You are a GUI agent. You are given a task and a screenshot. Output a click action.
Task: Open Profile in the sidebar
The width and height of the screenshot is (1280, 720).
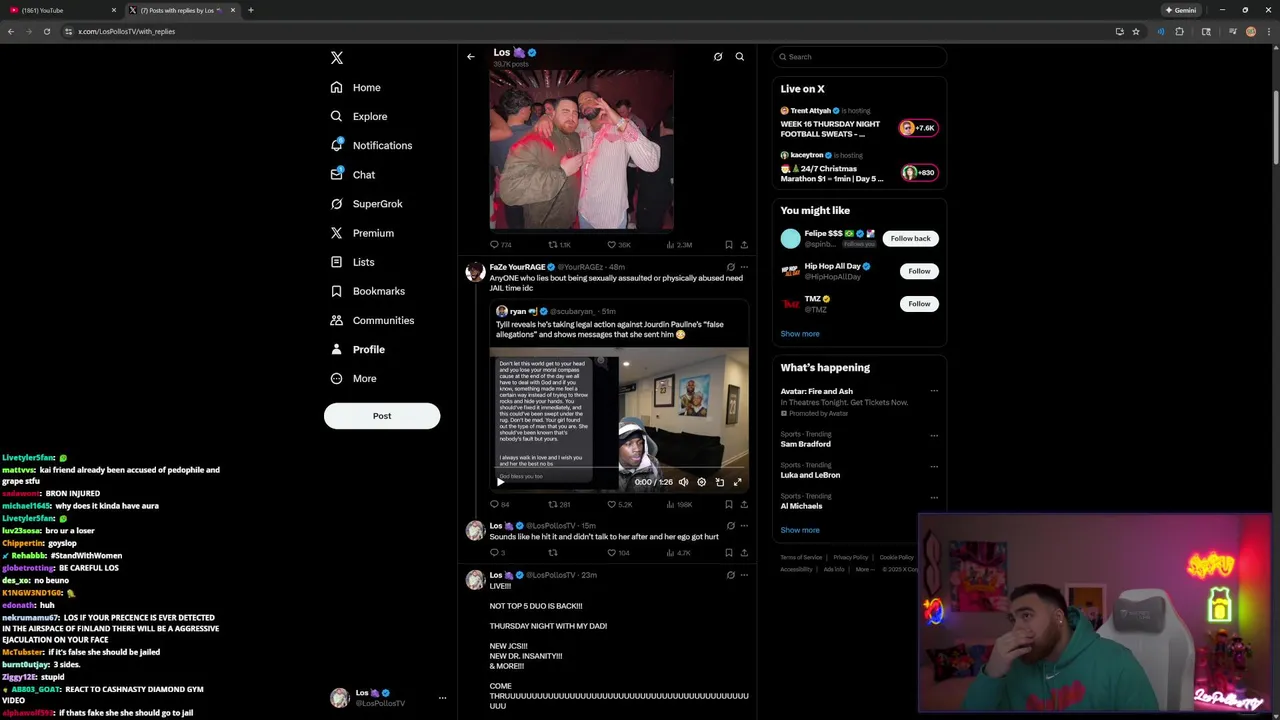pos(357,349)
